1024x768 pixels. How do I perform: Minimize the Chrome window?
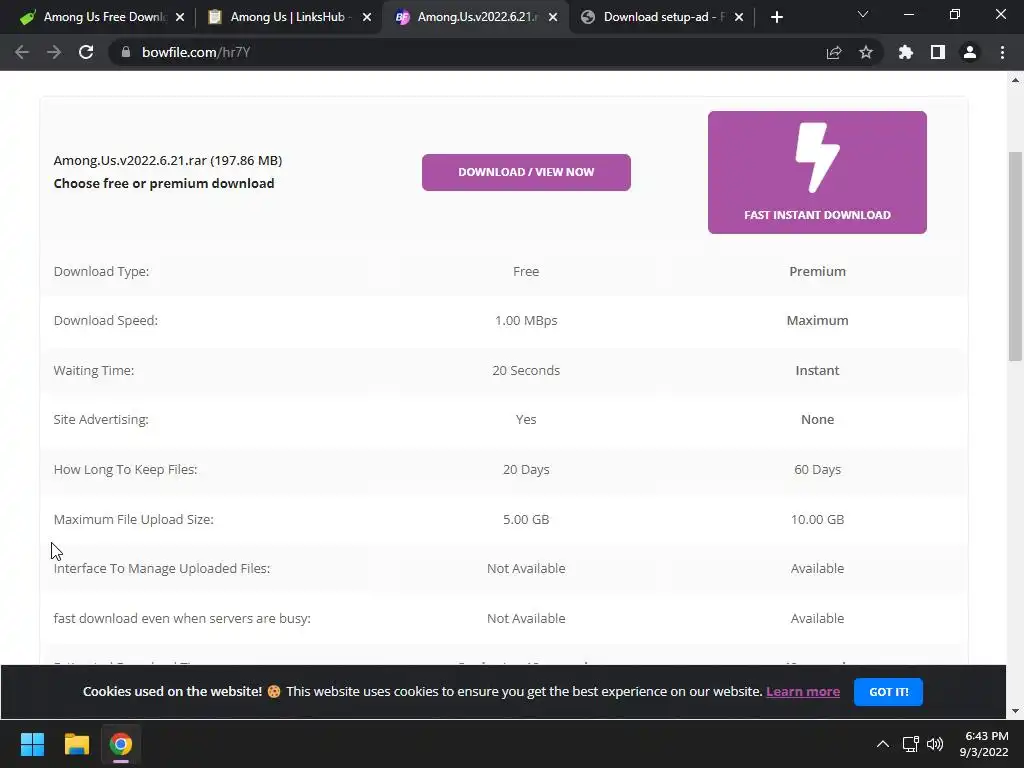(908, 14)
